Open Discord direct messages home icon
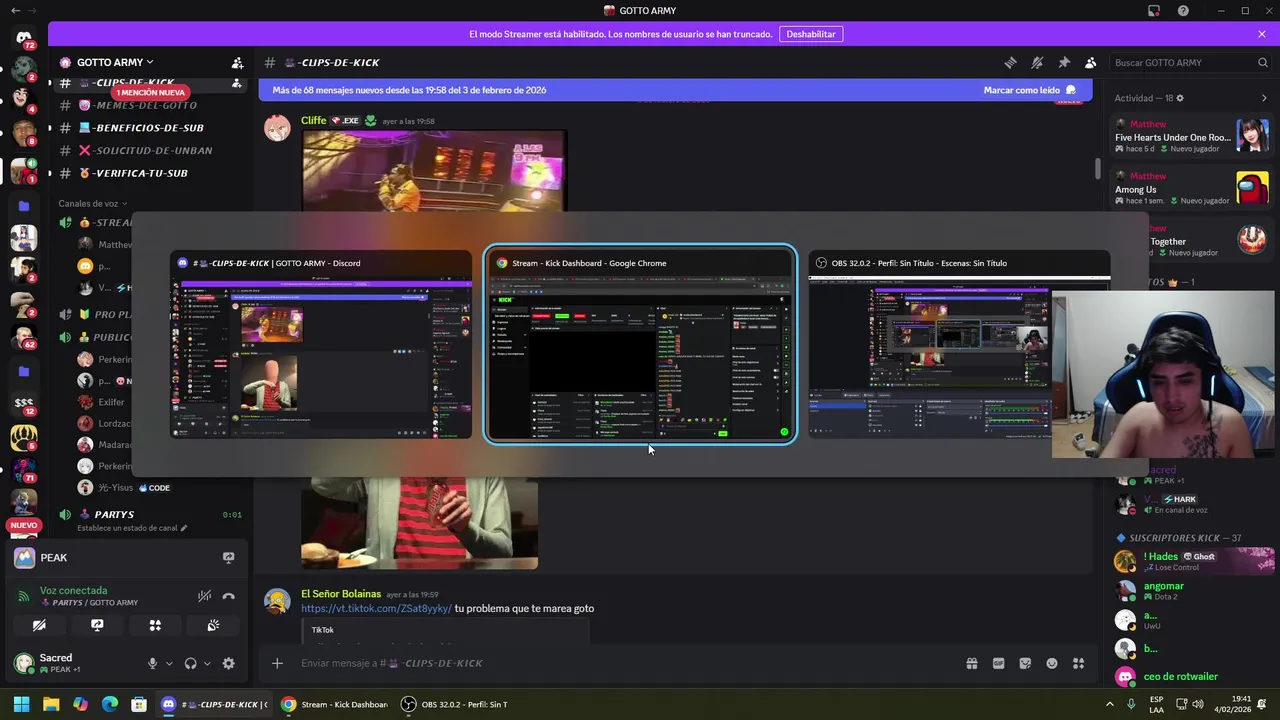Image resolution: width=1280 pixels, height=720 pixels. [24, 38]
